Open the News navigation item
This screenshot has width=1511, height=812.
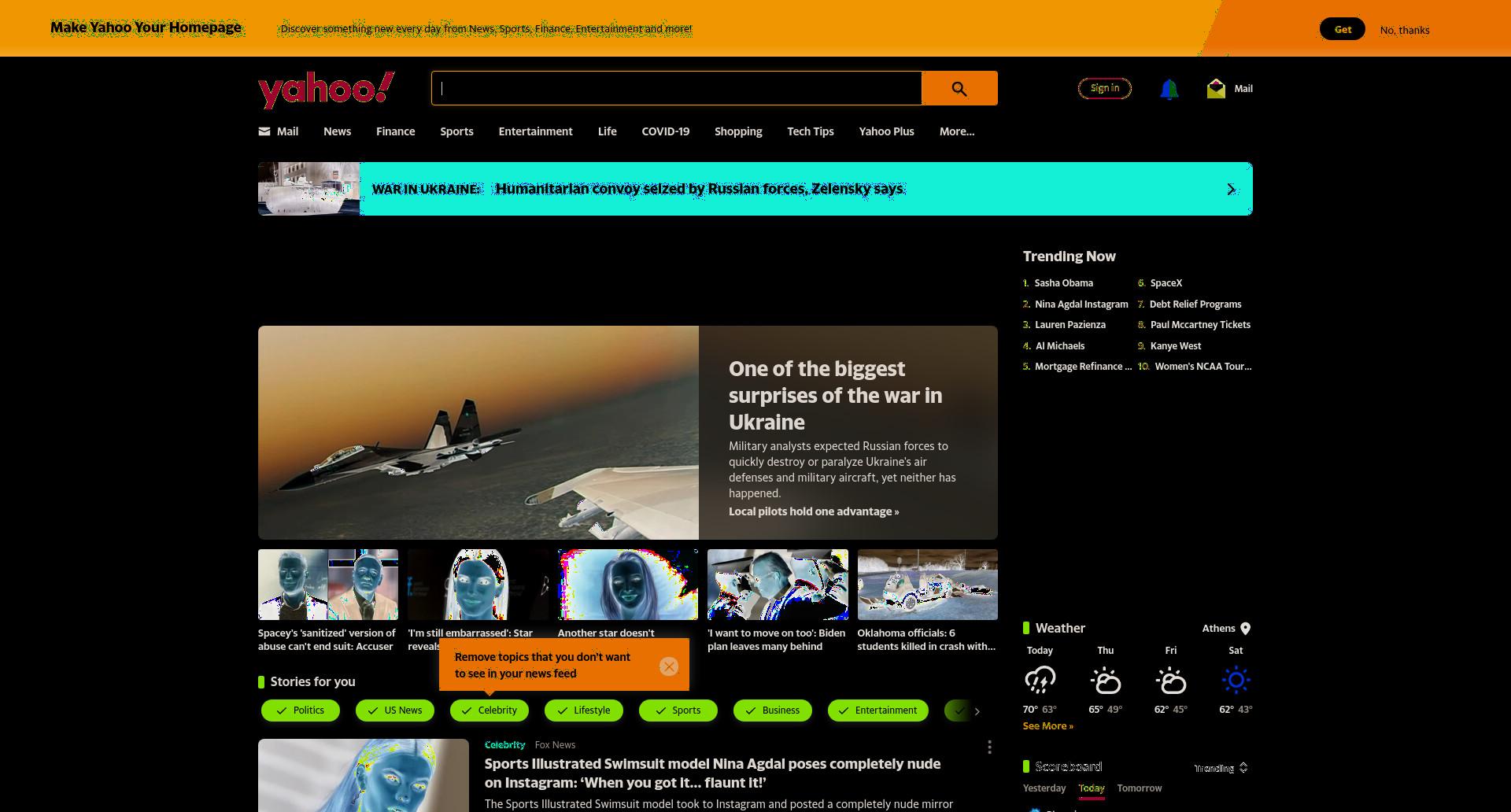(338, 131)
